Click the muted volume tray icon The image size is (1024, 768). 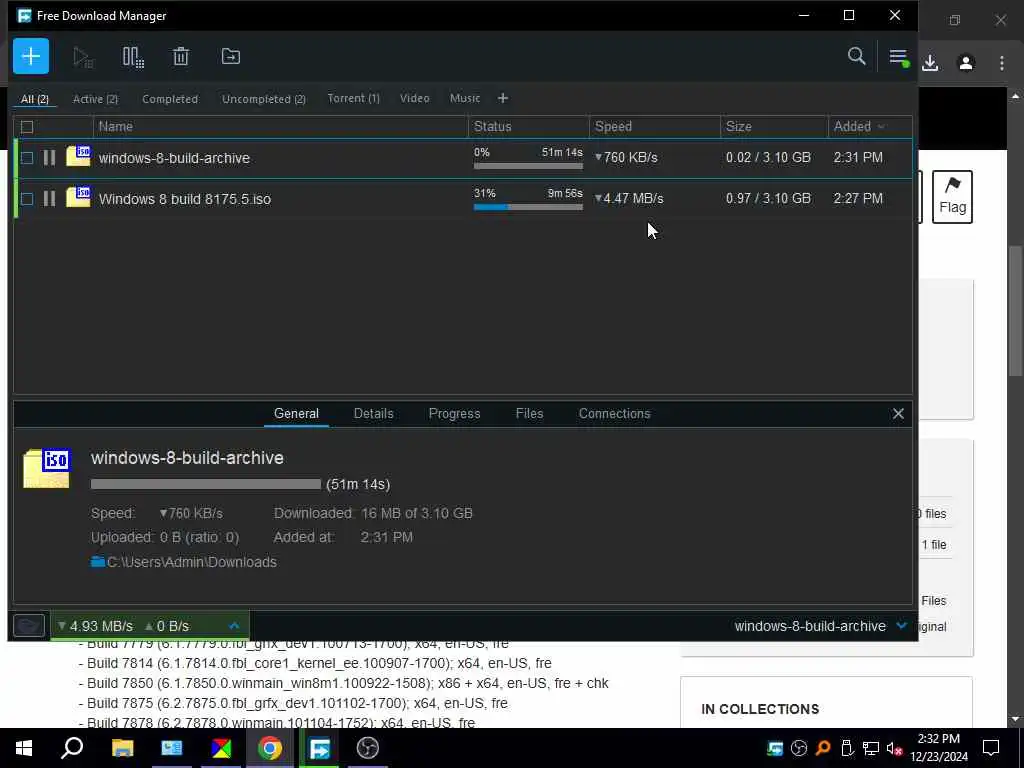click(895, 748)
